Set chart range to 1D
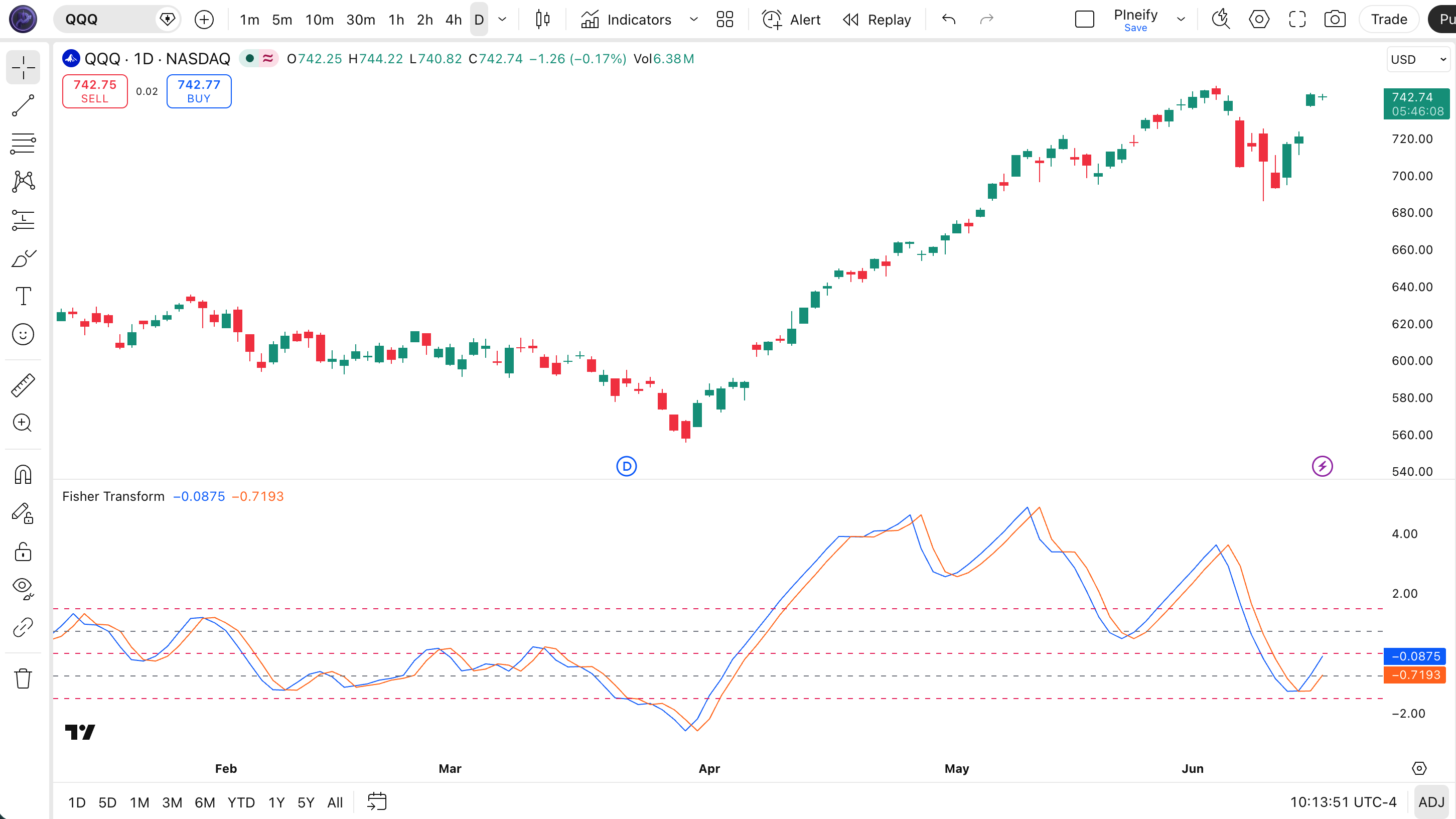The image size is (1456, 819). (x=77, y=802)
